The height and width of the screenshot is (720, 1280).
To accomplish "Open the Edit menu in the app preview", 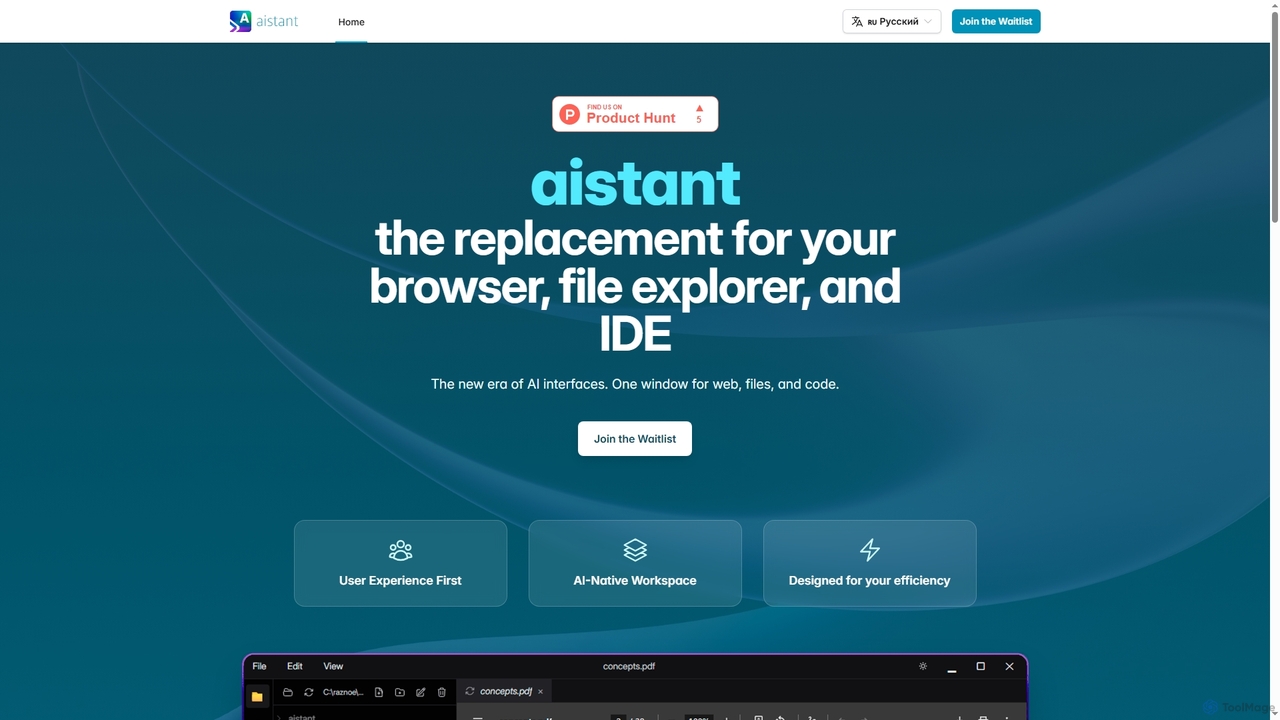I will 295,666.
